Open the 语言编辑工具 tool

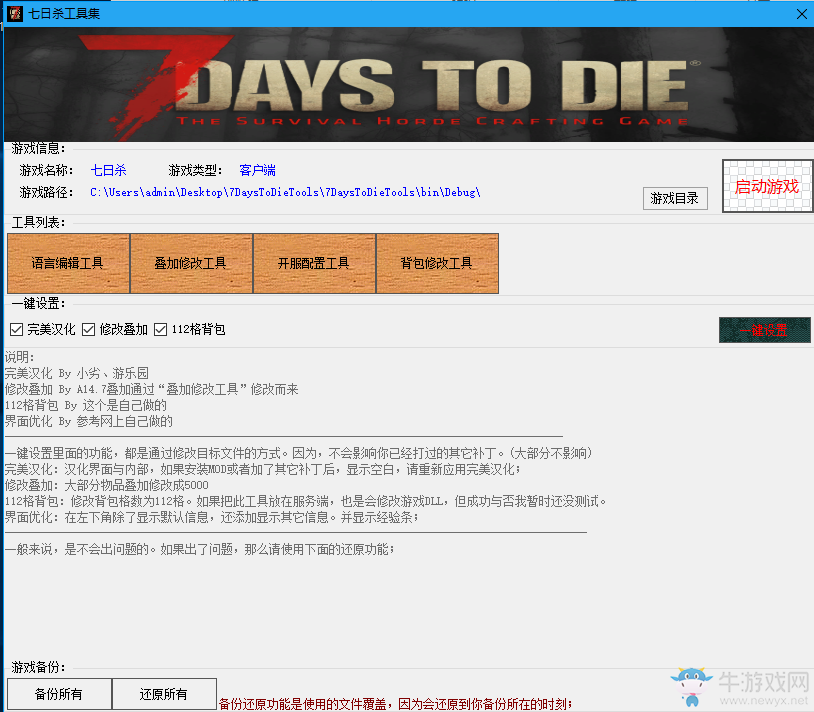click(68, 263)
